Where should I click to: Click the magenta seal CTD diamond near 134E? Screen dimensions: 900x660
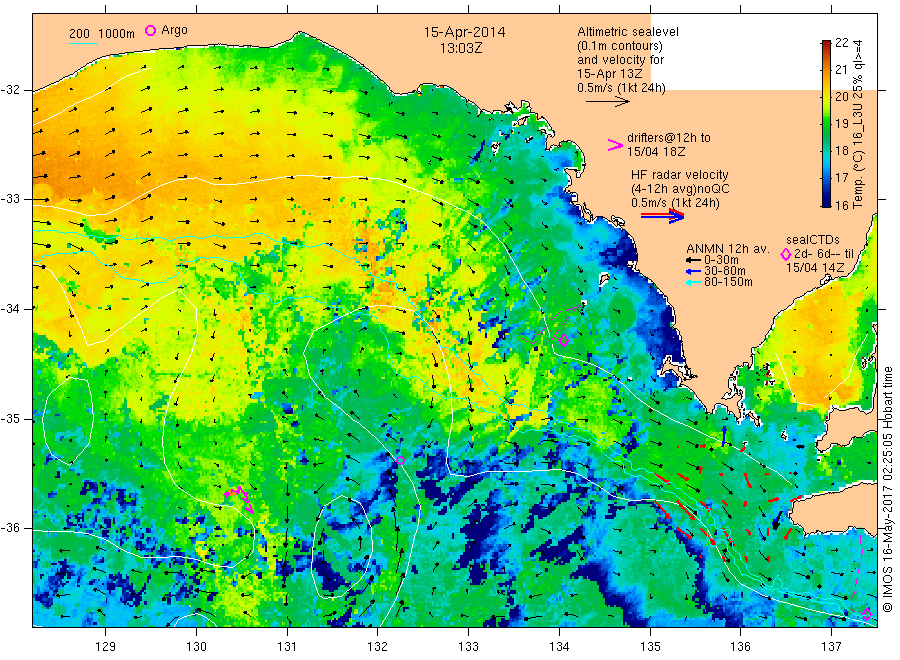tap(564, 340)
